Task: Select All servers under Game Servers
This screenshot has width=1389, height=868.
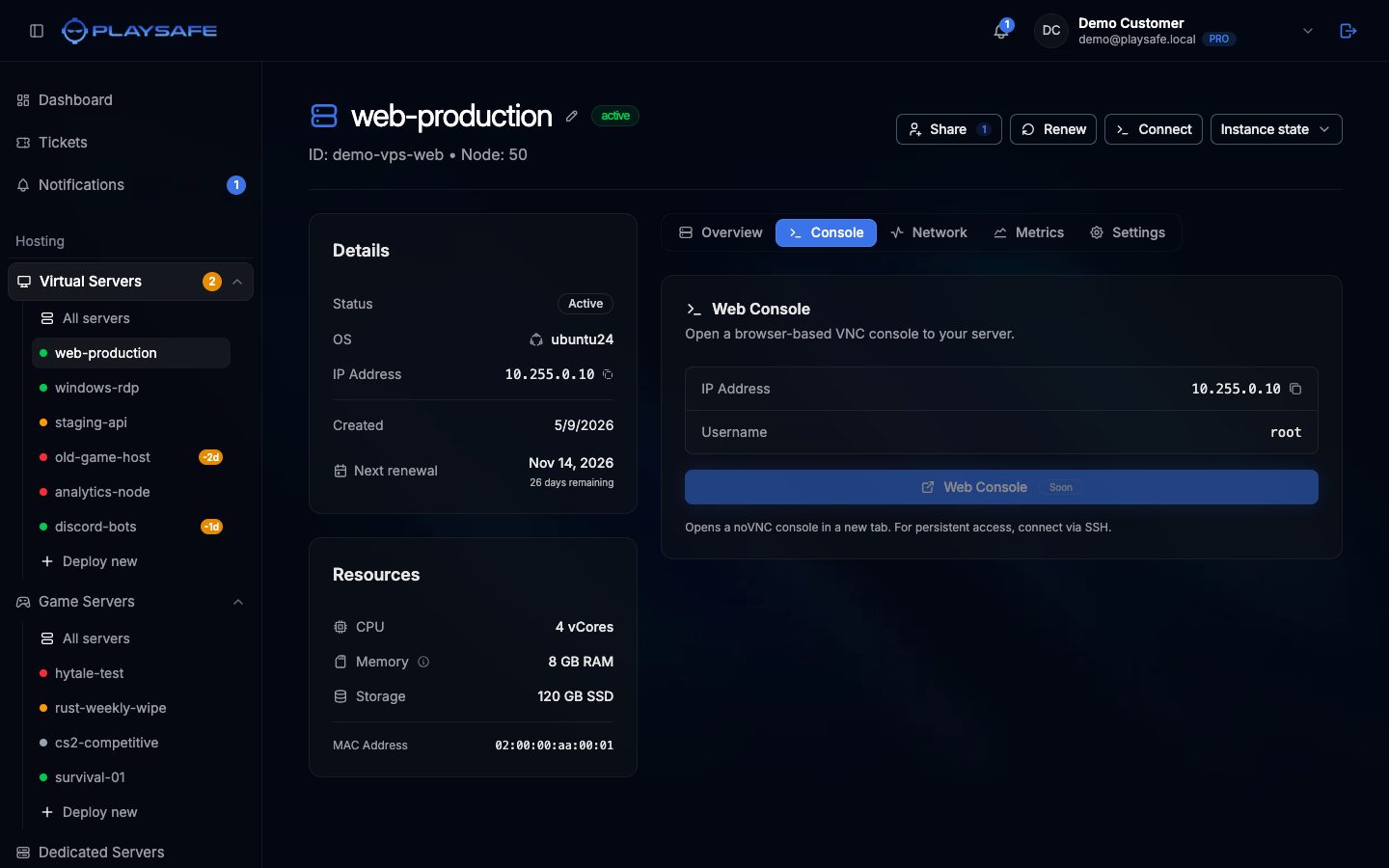Action: [x=131, y=638]
